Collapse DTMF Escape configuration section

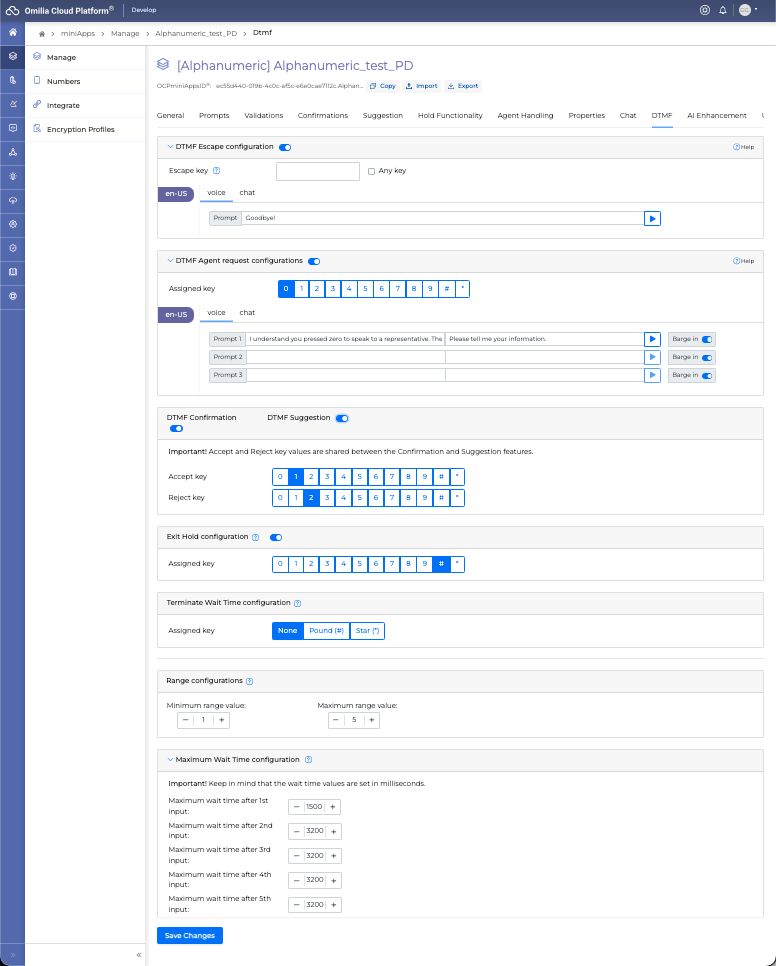pos(170,147)
